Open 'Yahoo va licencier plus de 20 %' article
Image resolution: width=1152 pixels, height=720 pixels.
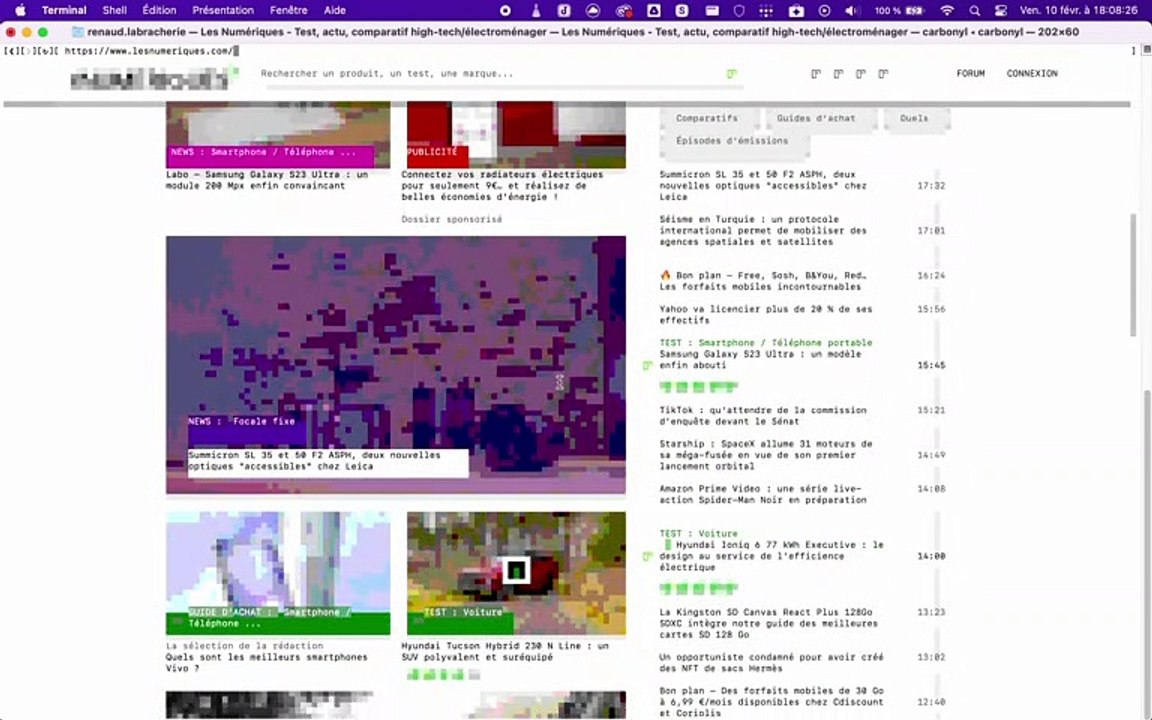click(766, 314)
